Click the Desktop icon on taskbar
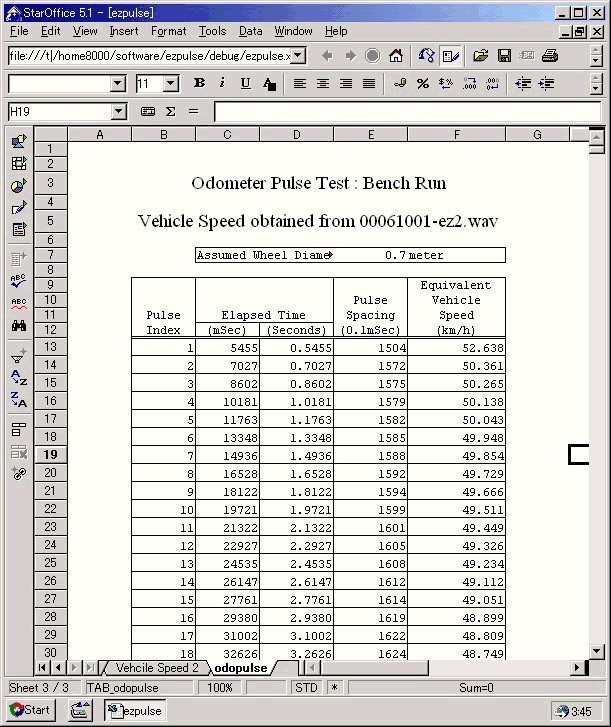This screenshot has height=727, width=611. [x=80, y=710]
